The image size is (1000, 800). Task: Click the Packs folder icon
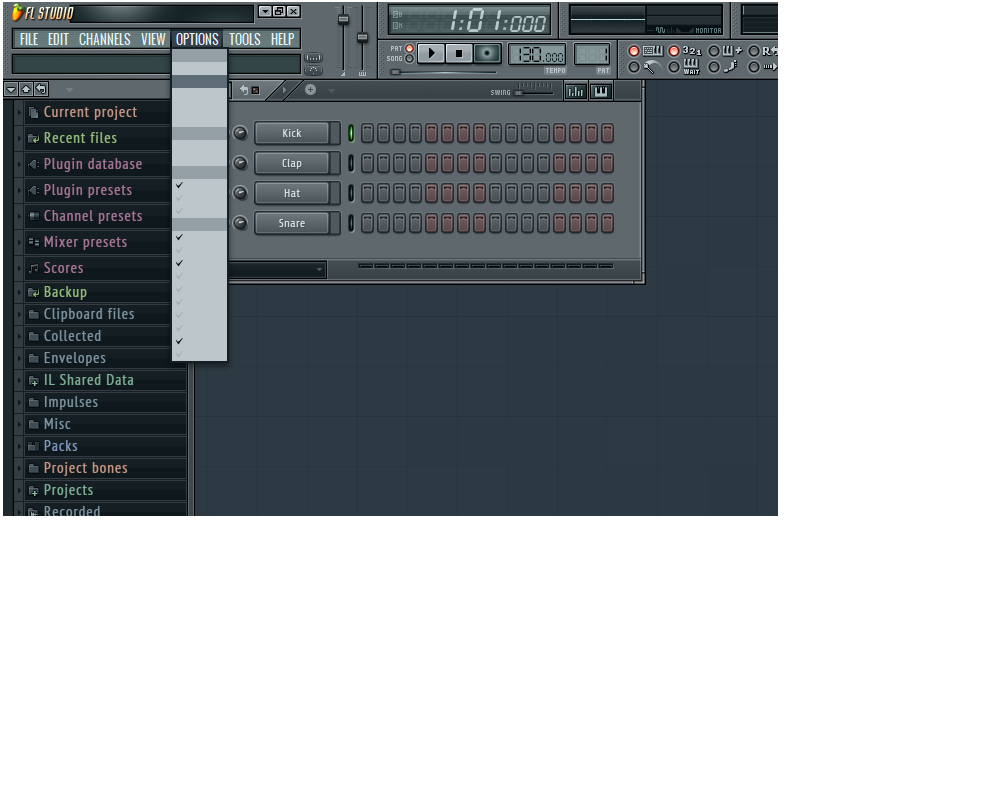(x=34, y=447)
